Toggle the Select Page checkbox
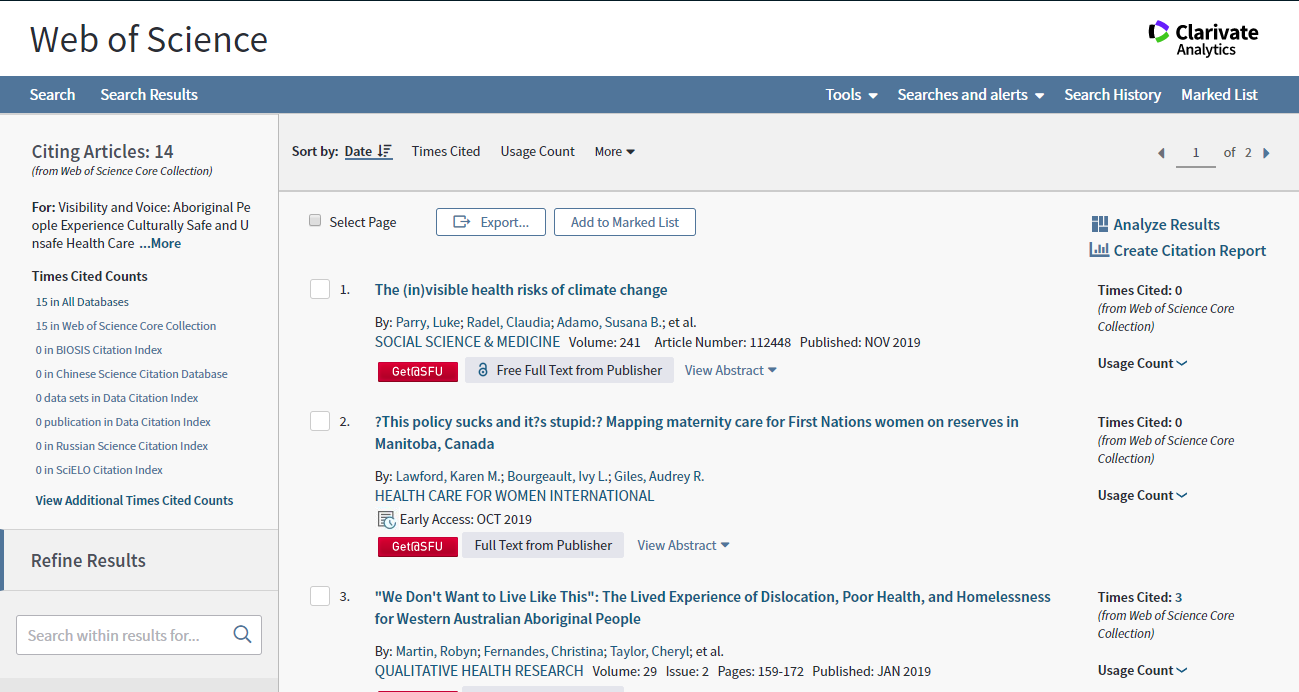1299x692 pixels. (x=315, y=221)
